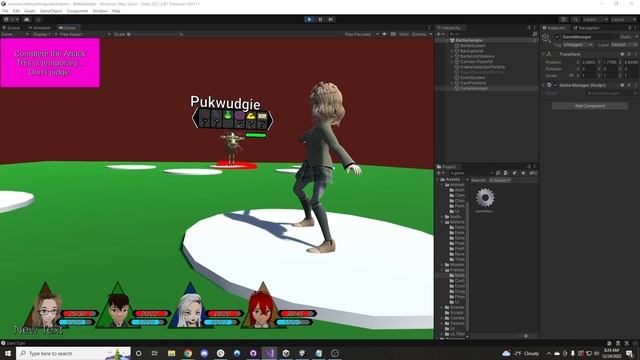Toggle Mute Audio in Game view
The width and height of the screenshot is (640, 360).
coord(384,34)
